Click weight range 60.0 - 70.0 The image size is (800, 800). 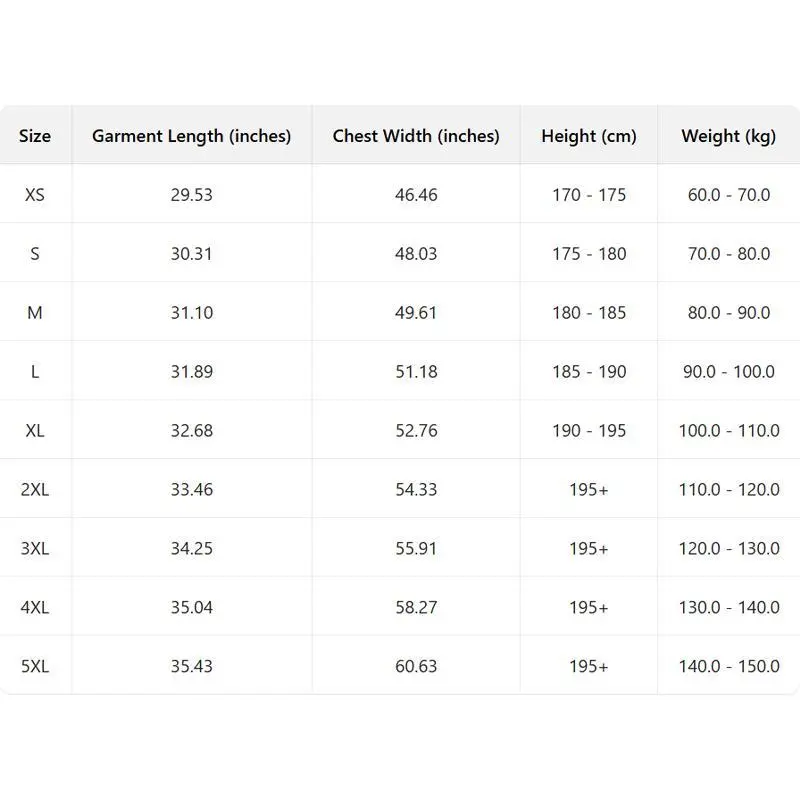729,195
